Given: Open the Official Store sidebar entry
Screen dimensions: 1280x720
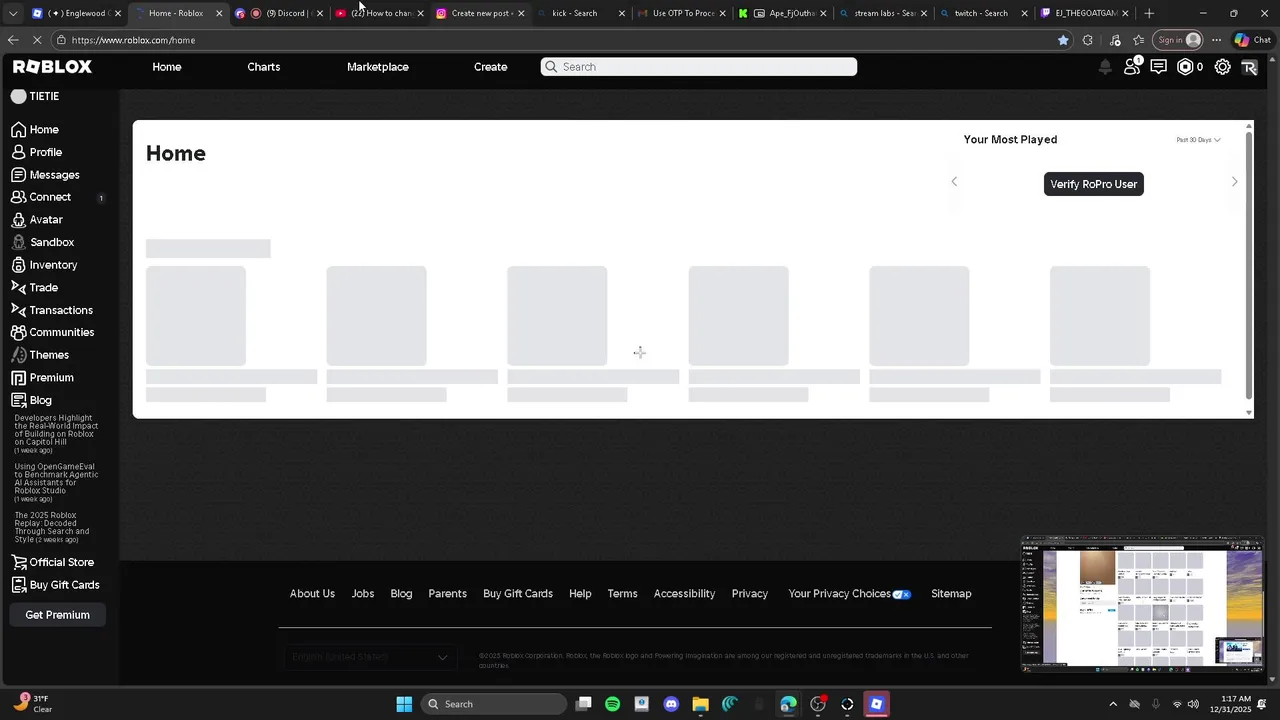Looking at the screenshot, I should point(53,562).
